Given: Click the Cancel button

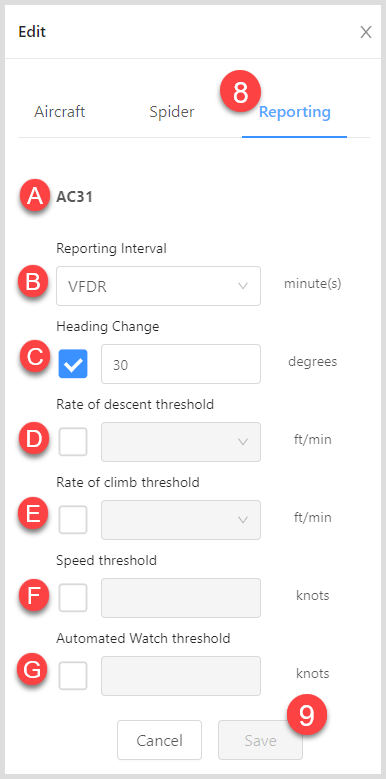Looking at the screenshot, I should [x=159, y=740].
